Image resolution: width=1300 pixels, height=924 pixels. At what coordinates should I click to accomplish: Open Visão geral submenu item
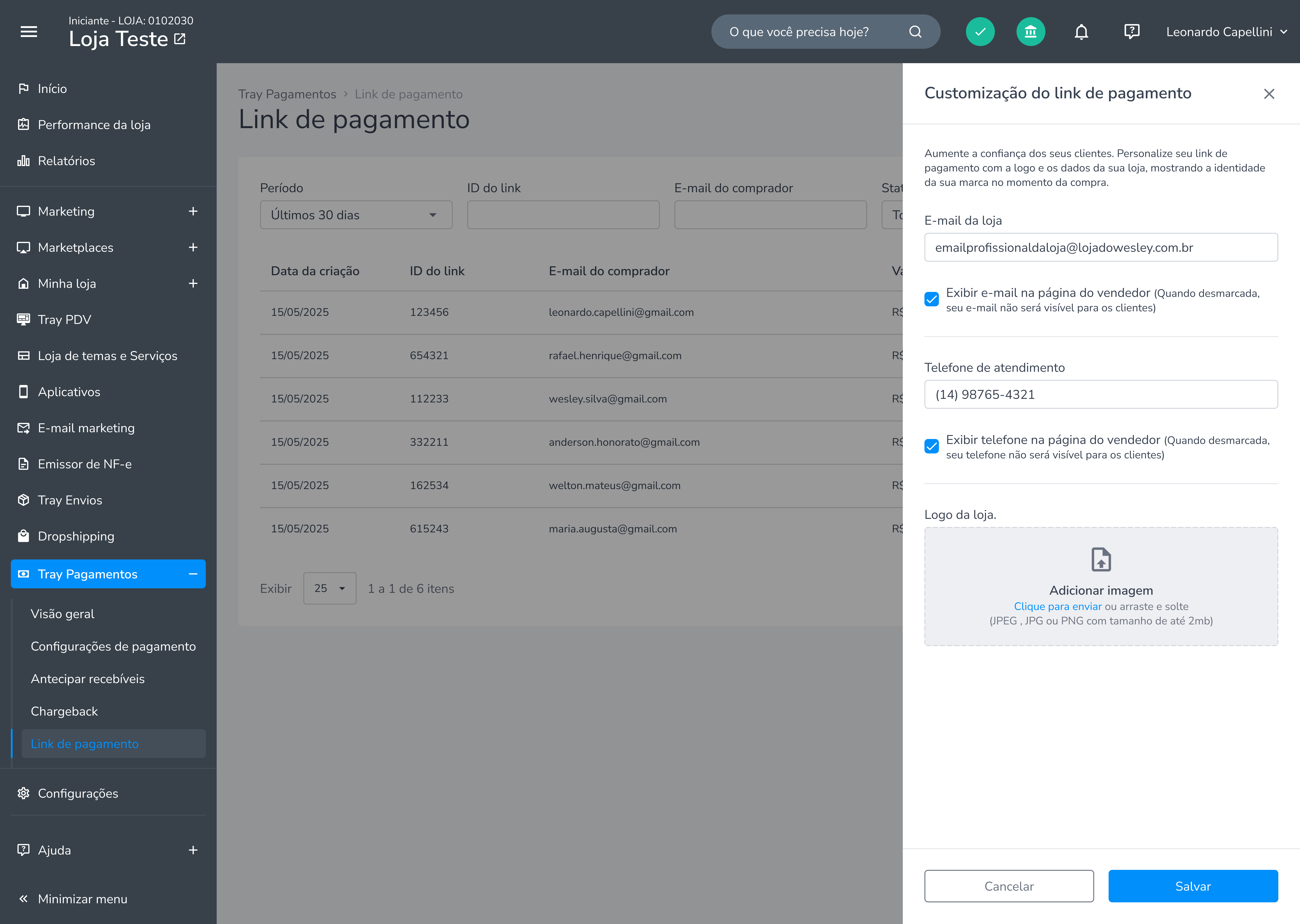click(x=63, y=614)
